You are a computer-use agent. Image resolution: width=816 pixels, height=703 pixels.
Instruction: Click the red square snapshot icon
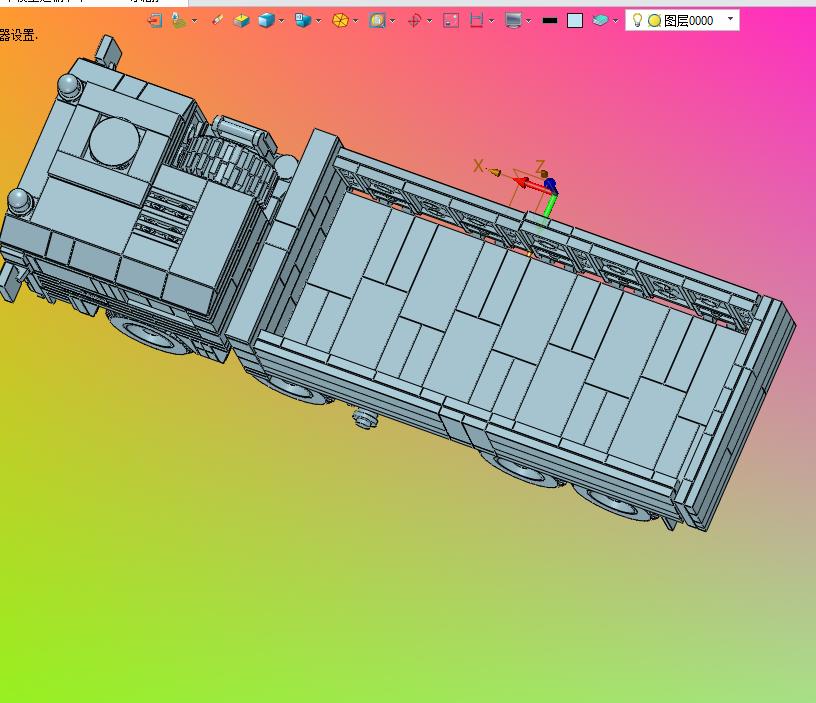(x=451, y=21)
